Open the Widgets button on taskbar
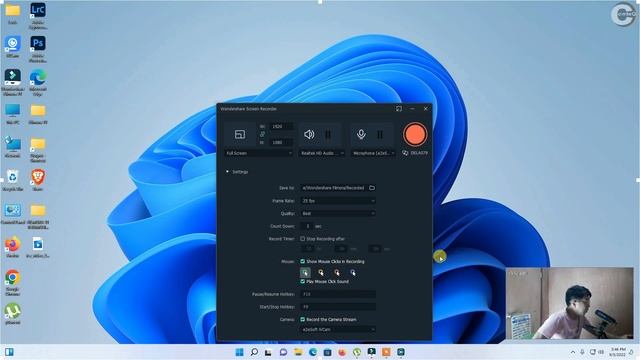This screenshot has width=640, height=360. click(9, 352)
